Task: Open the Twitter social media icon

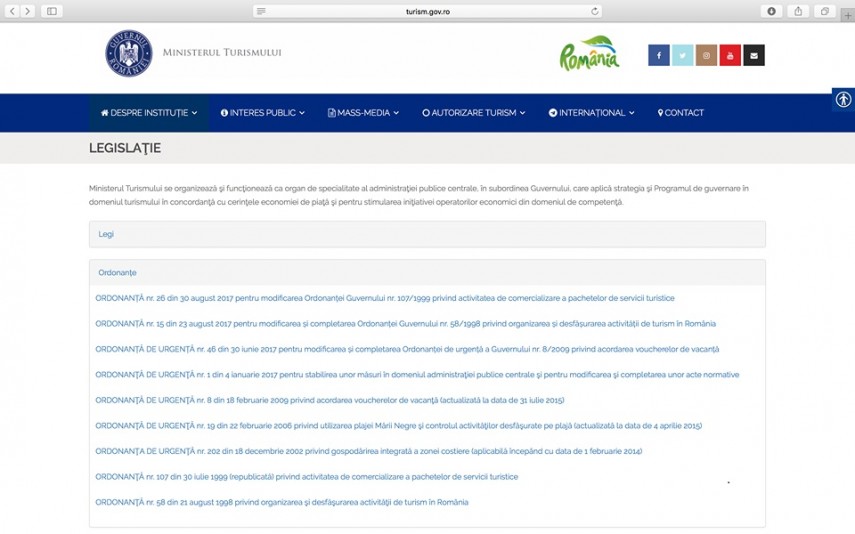Action: click(683, 56)
